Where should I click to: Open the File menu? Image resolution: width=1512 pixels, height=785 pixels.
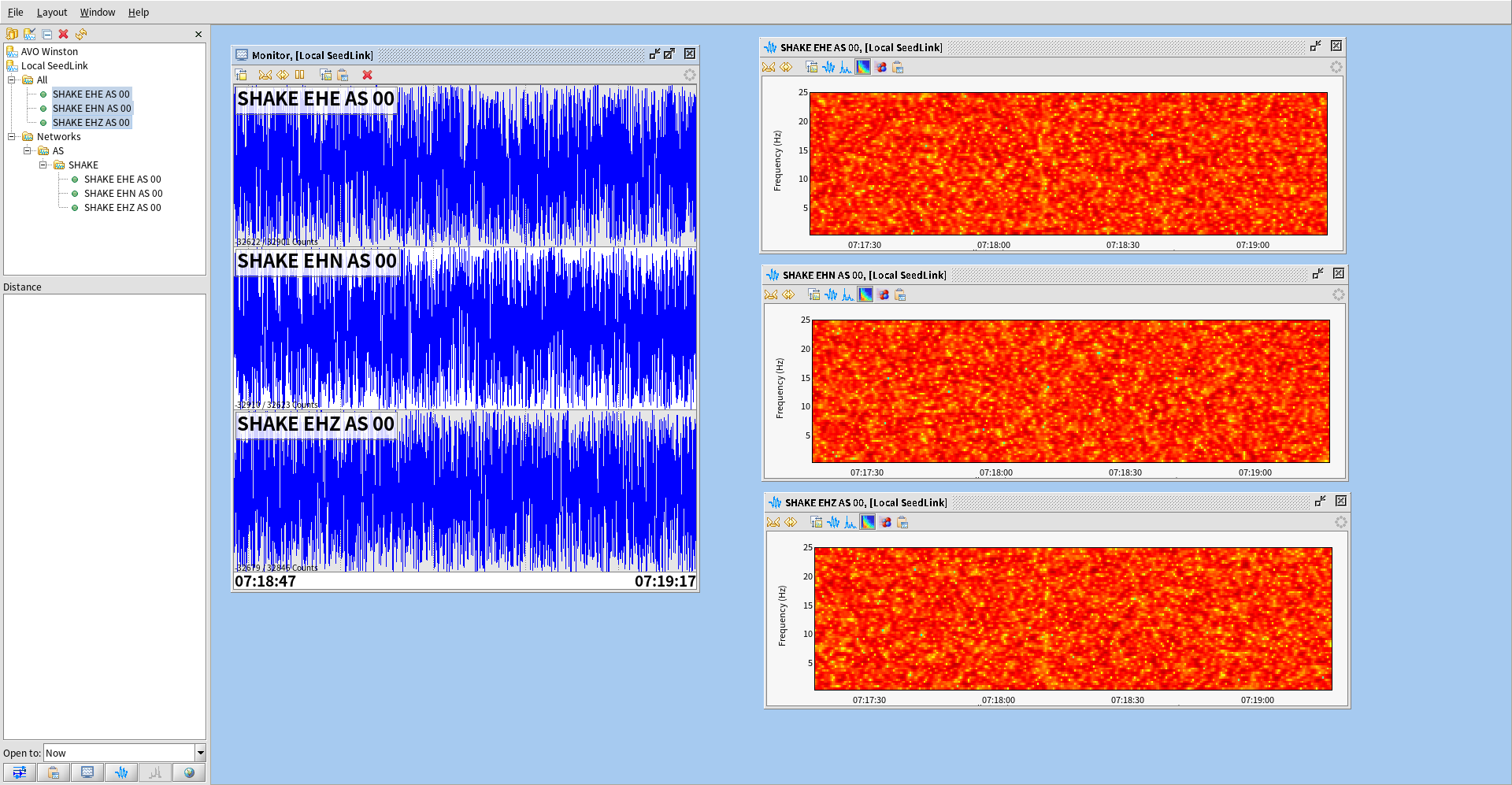(16, 12)
